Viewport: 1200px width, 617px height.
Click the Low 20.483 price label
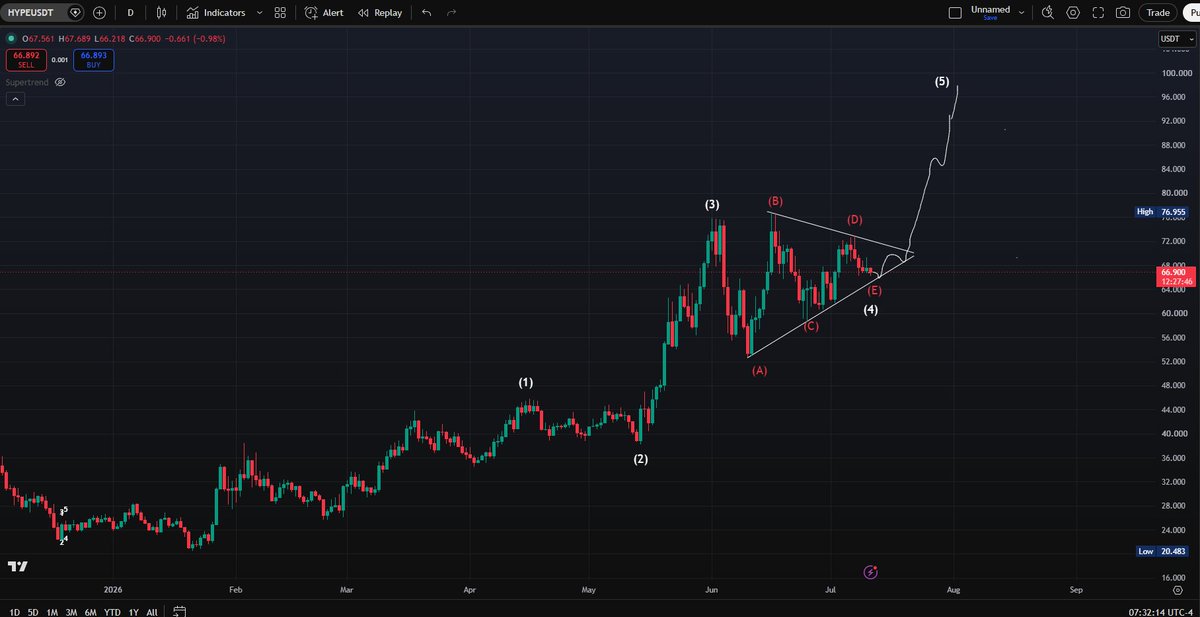point(1162,551)
